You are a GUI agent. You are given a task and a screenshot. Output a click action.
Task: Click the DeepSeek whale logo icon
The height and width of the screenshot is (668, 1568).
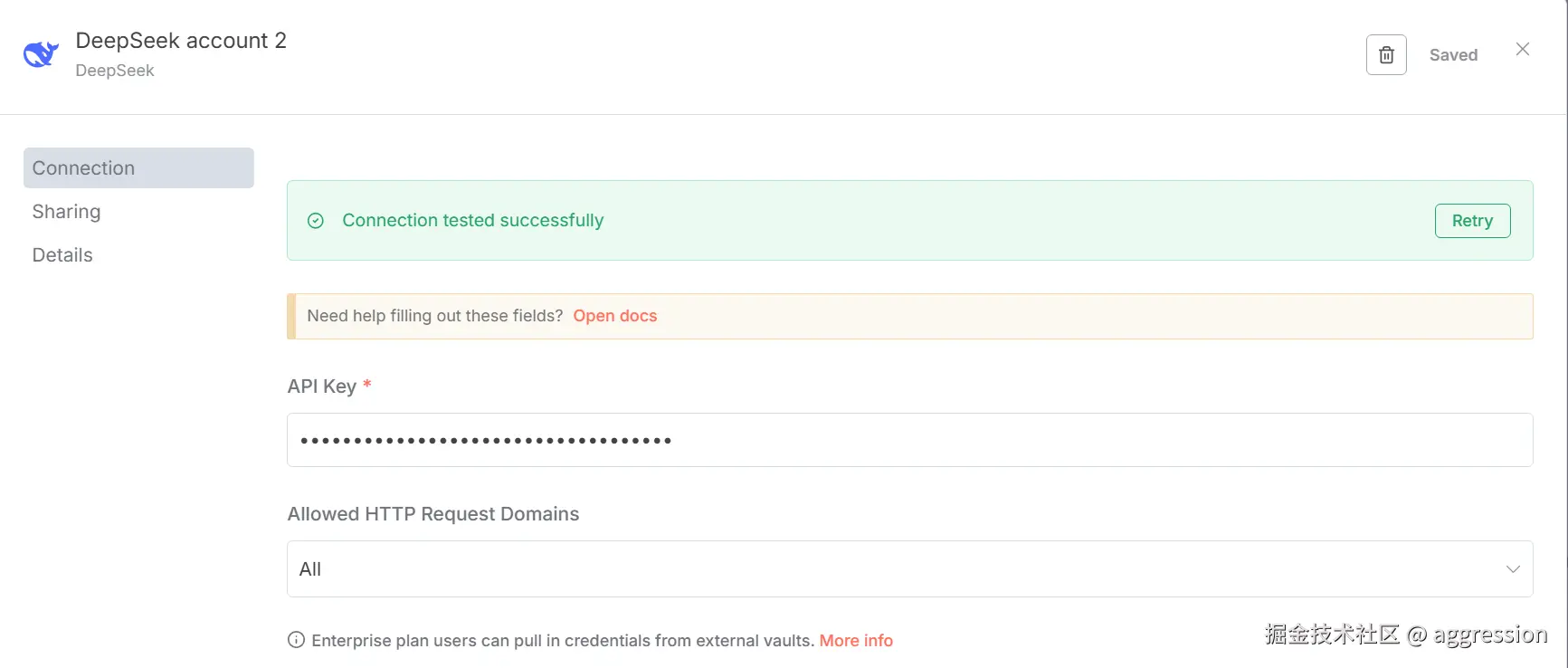pos(41,54)
